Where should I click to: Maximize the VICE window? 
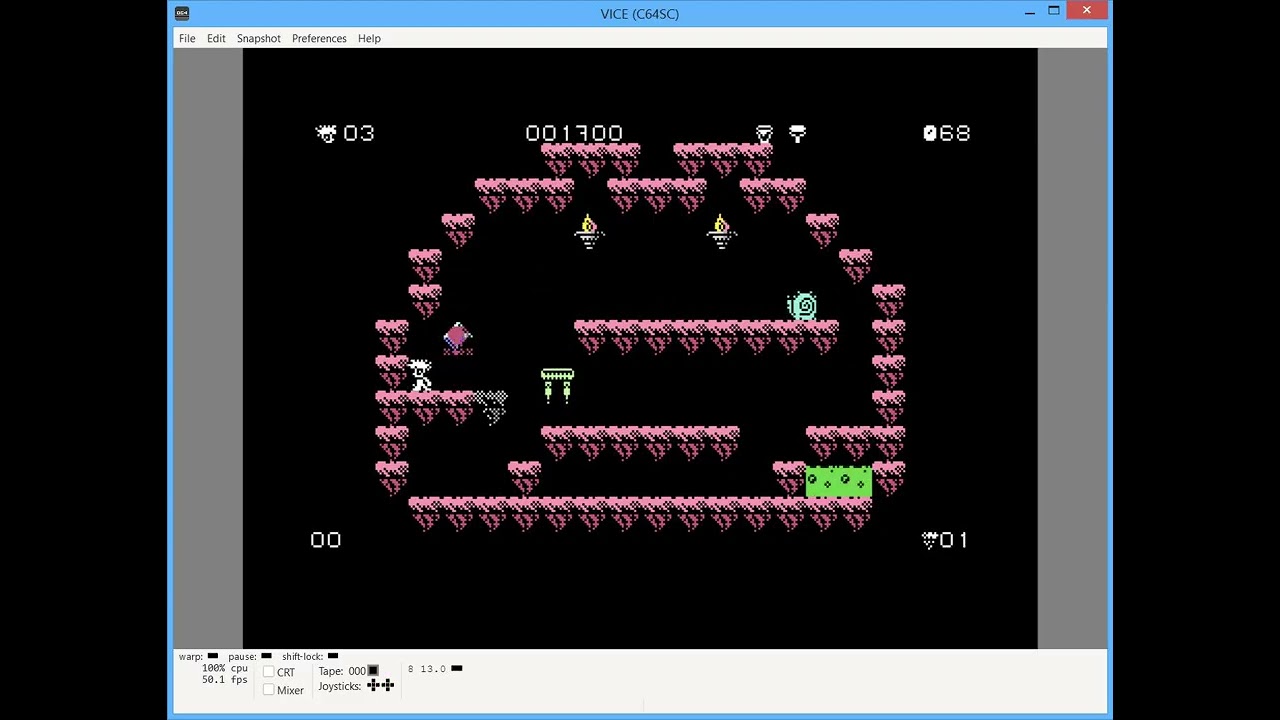pyautogui.click(x=1054, y=12)
